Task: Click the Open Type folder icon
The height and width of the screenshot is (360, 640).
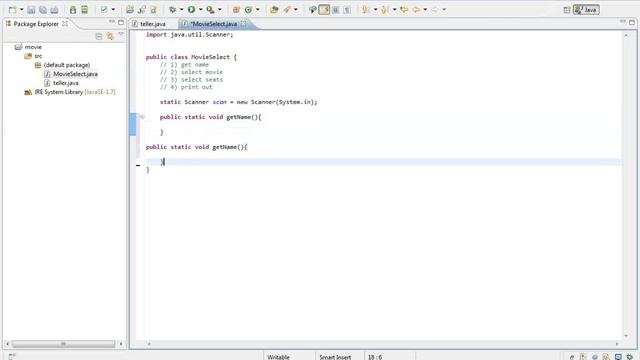Action: tap(274, 9)
